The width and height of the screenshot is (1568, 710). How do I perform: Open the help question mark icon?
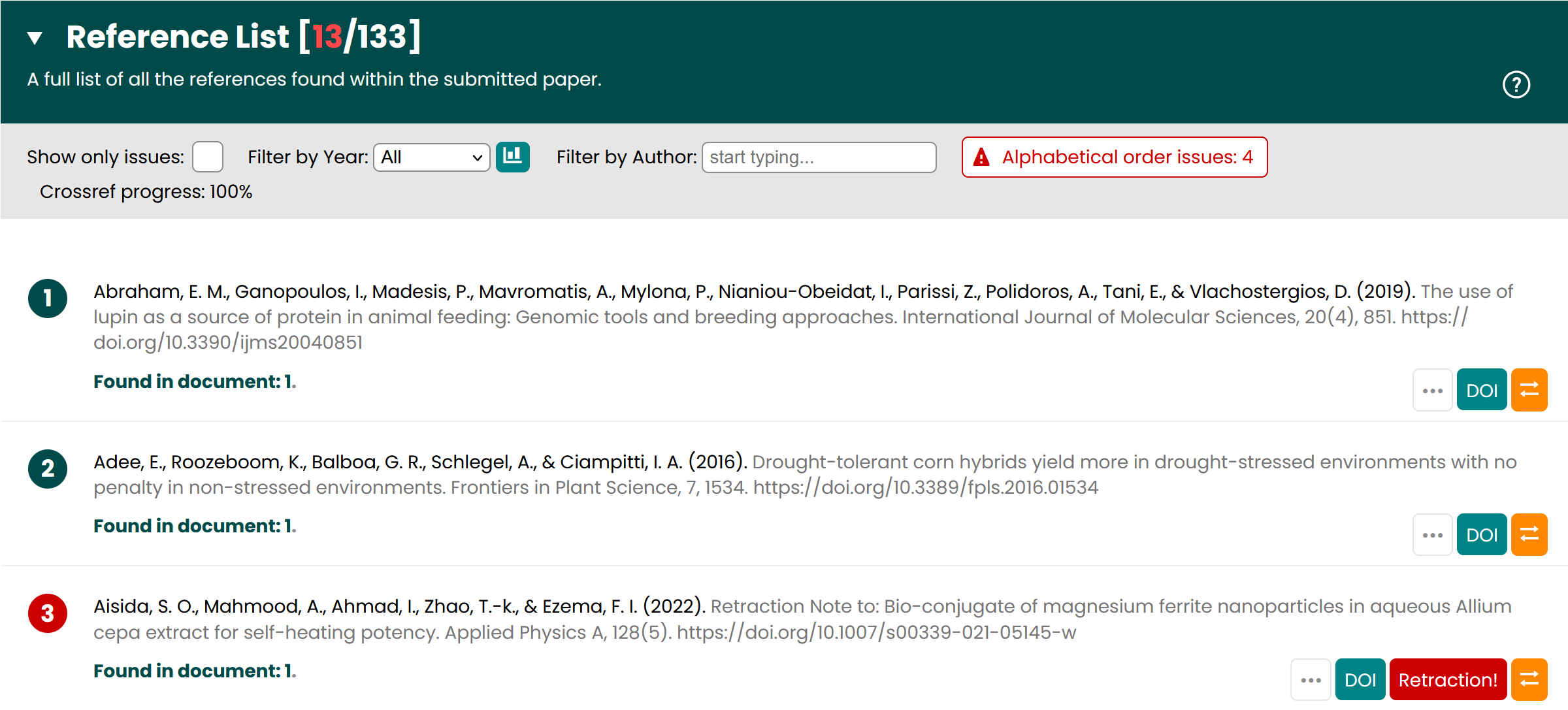(x=1516, y=85)
